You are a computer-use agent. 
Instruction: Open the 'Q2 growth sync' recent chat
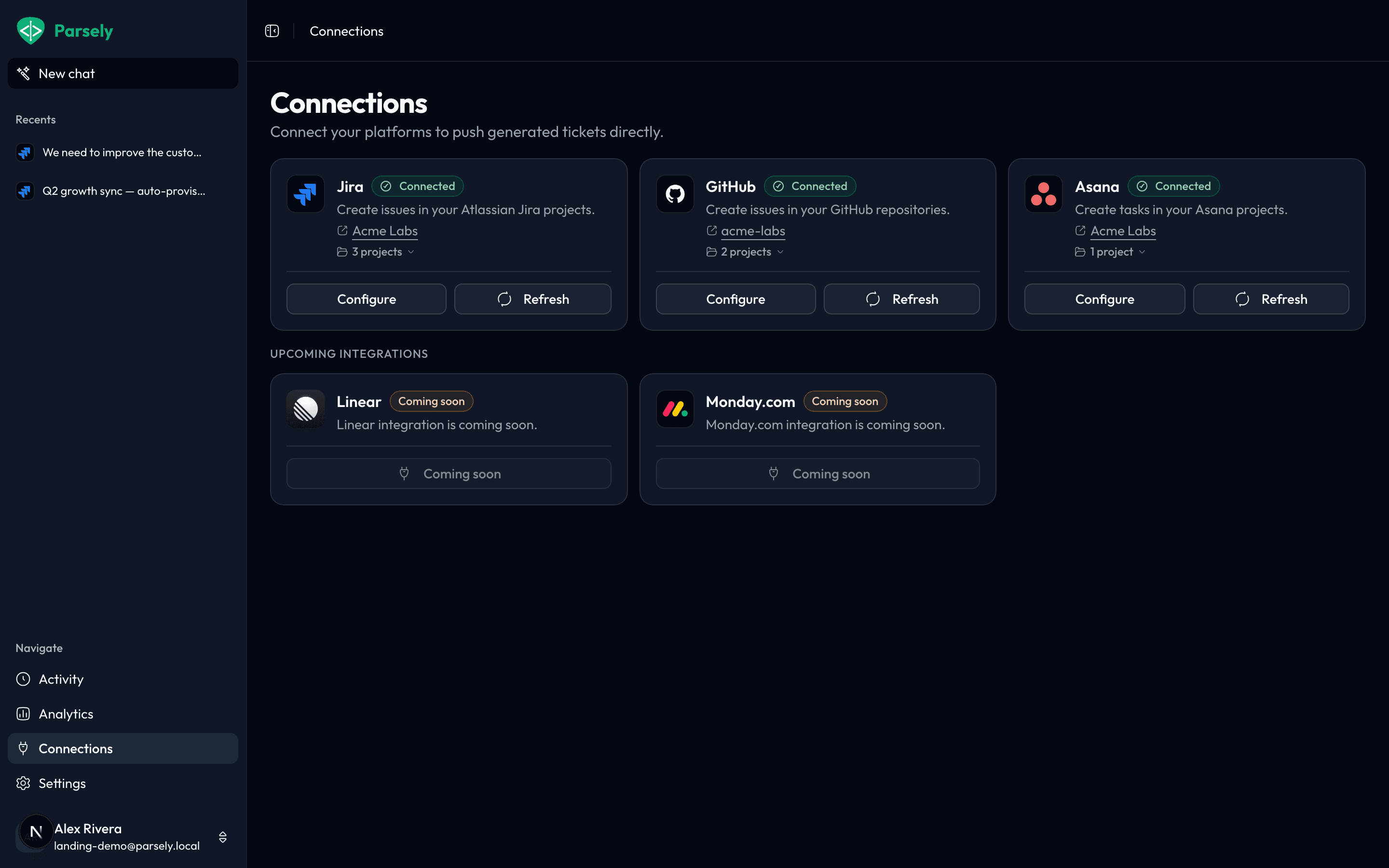123,191
